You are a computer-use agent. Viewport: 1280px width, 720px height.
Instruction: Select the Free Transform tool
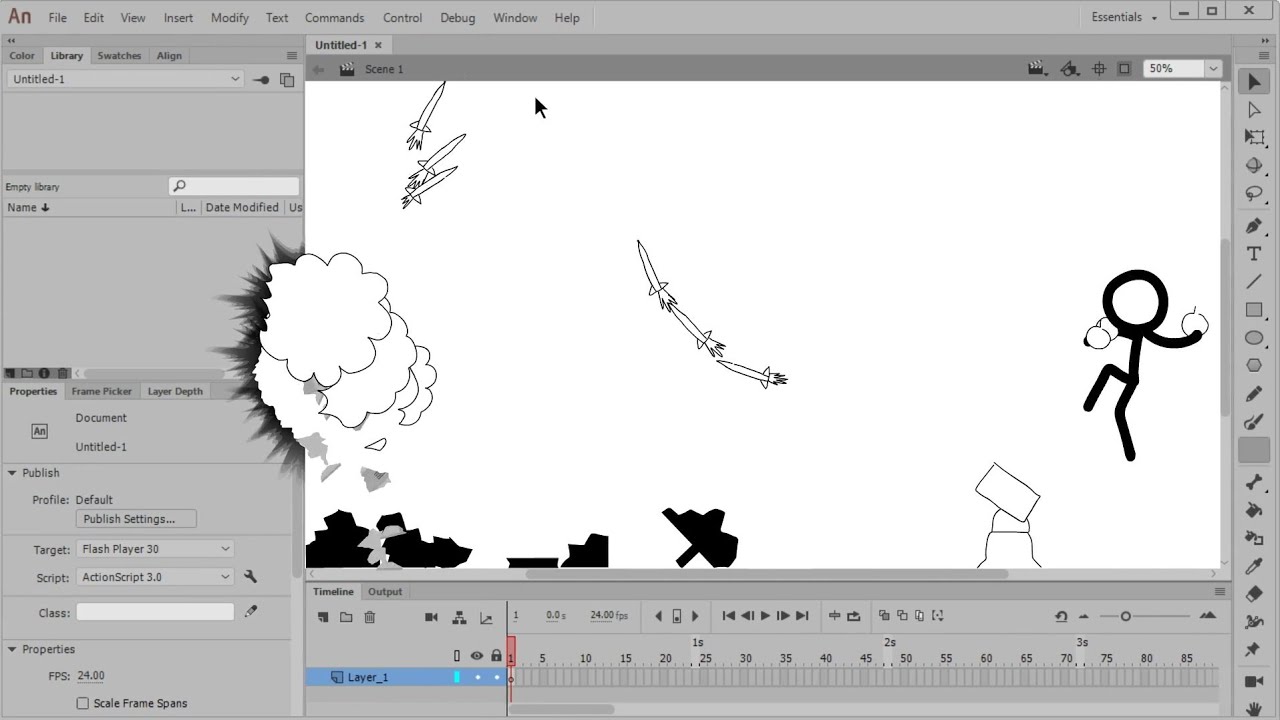pos(1254,138)
